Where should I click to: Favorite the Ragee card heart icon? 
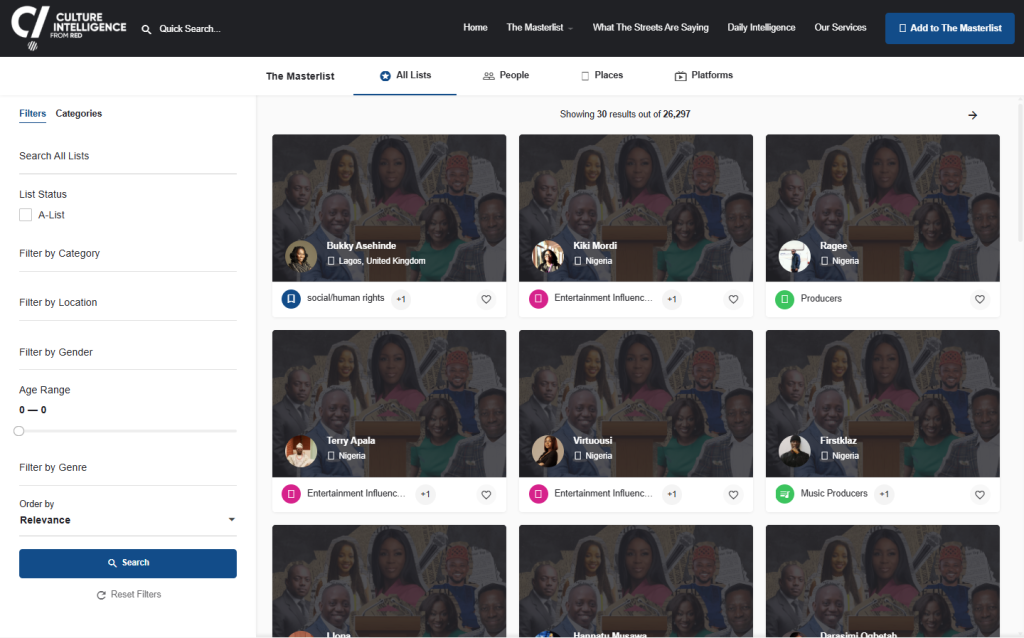(980, 299)
